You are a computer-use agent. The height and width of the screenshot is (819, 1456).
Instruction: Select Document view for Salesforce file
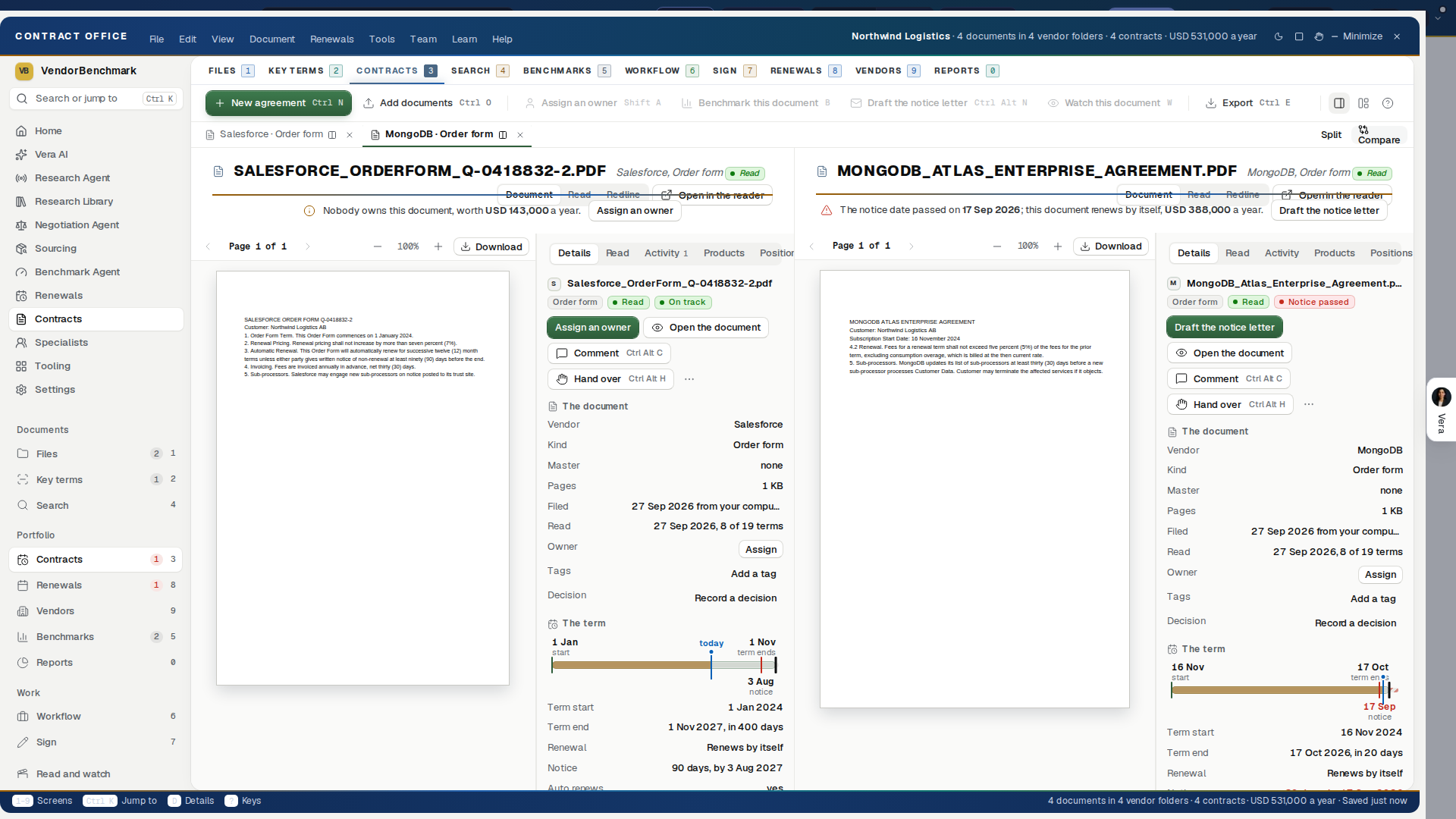(529, 195)
